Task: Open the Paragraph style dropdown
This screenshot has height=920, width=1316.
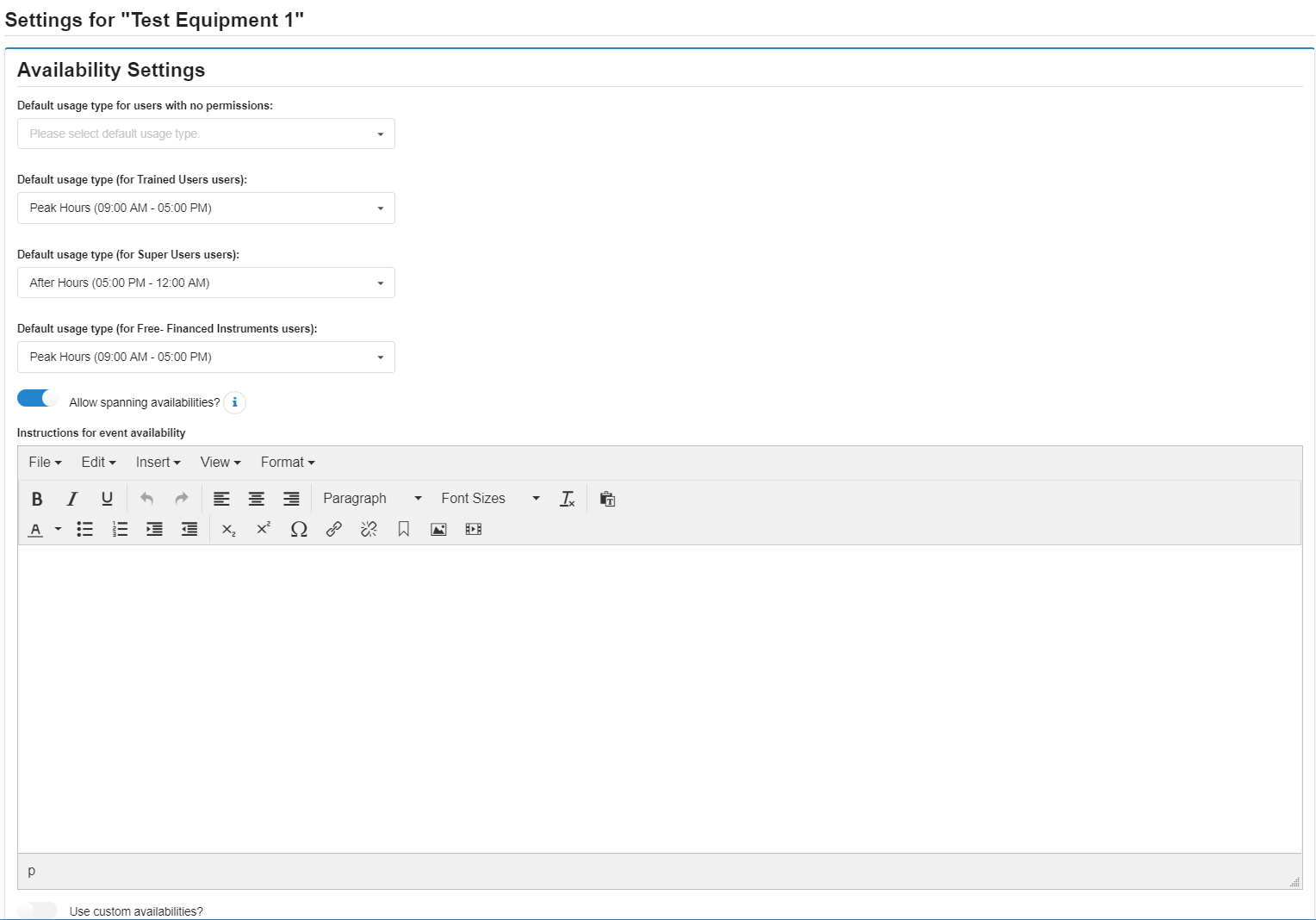Action: [x=372, y=499]
